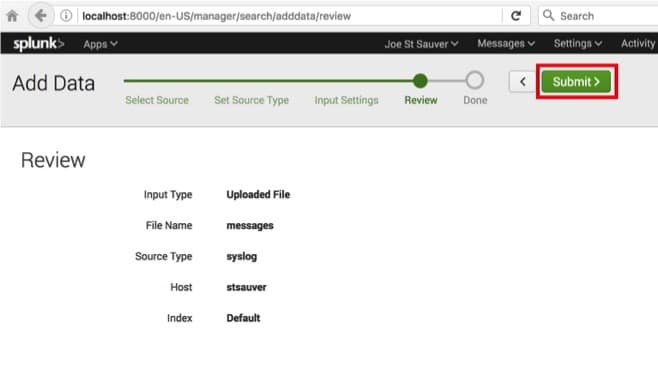Reload the page with the refresh icon
This screenshot has width=658, height=366.
[x=516, y=16]
